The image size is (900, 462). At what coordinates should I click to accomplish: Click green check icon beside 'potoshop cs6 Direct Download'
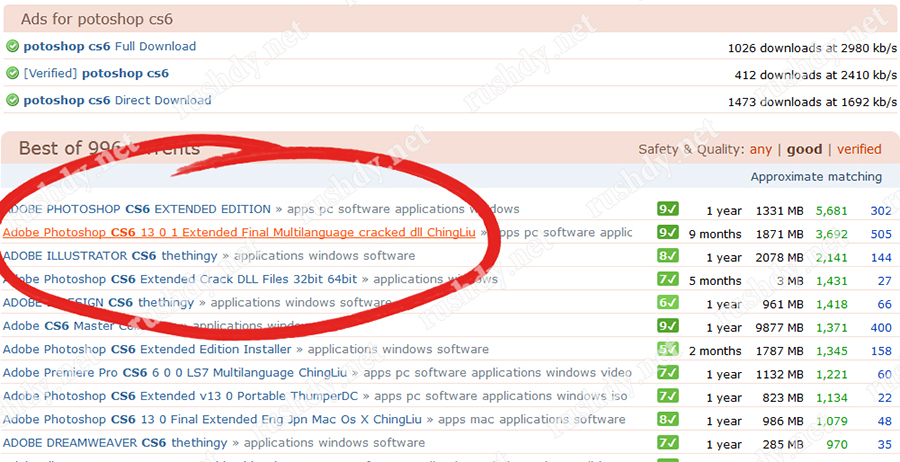(x=12, y=100)
